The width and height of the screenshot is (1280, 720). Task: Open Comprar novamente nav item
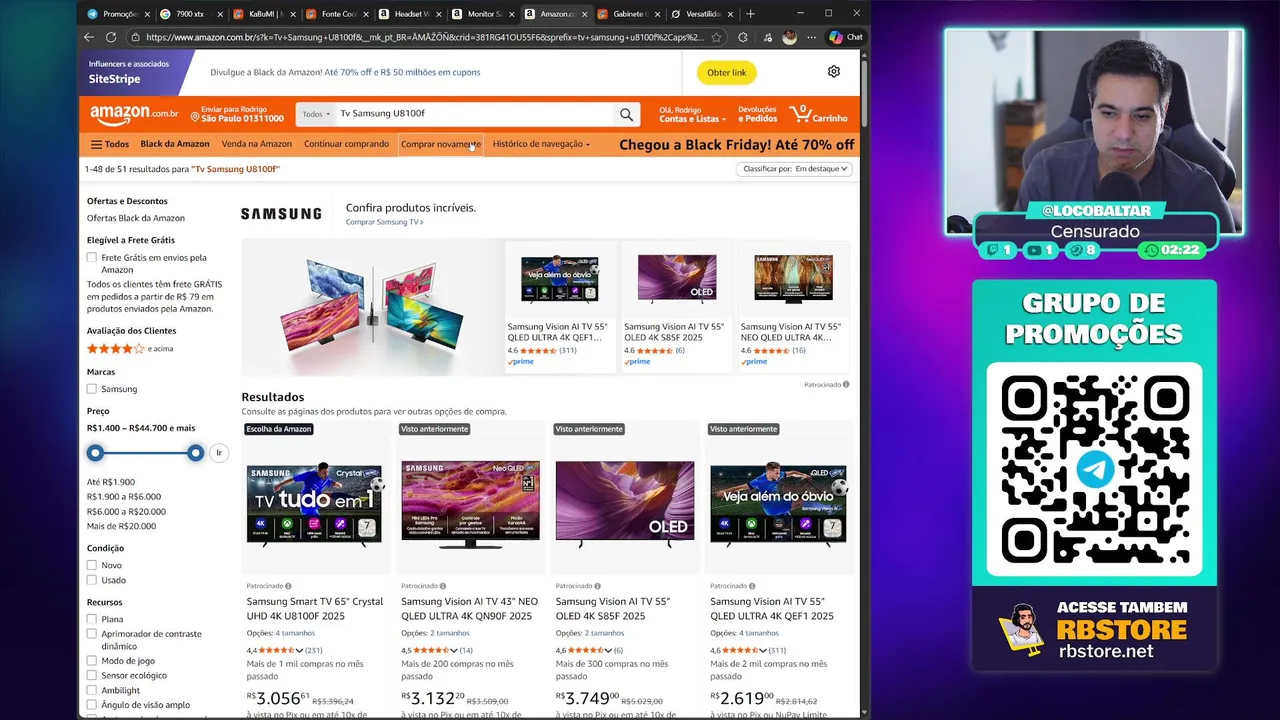pyautogui.click(x=441, y=144)
